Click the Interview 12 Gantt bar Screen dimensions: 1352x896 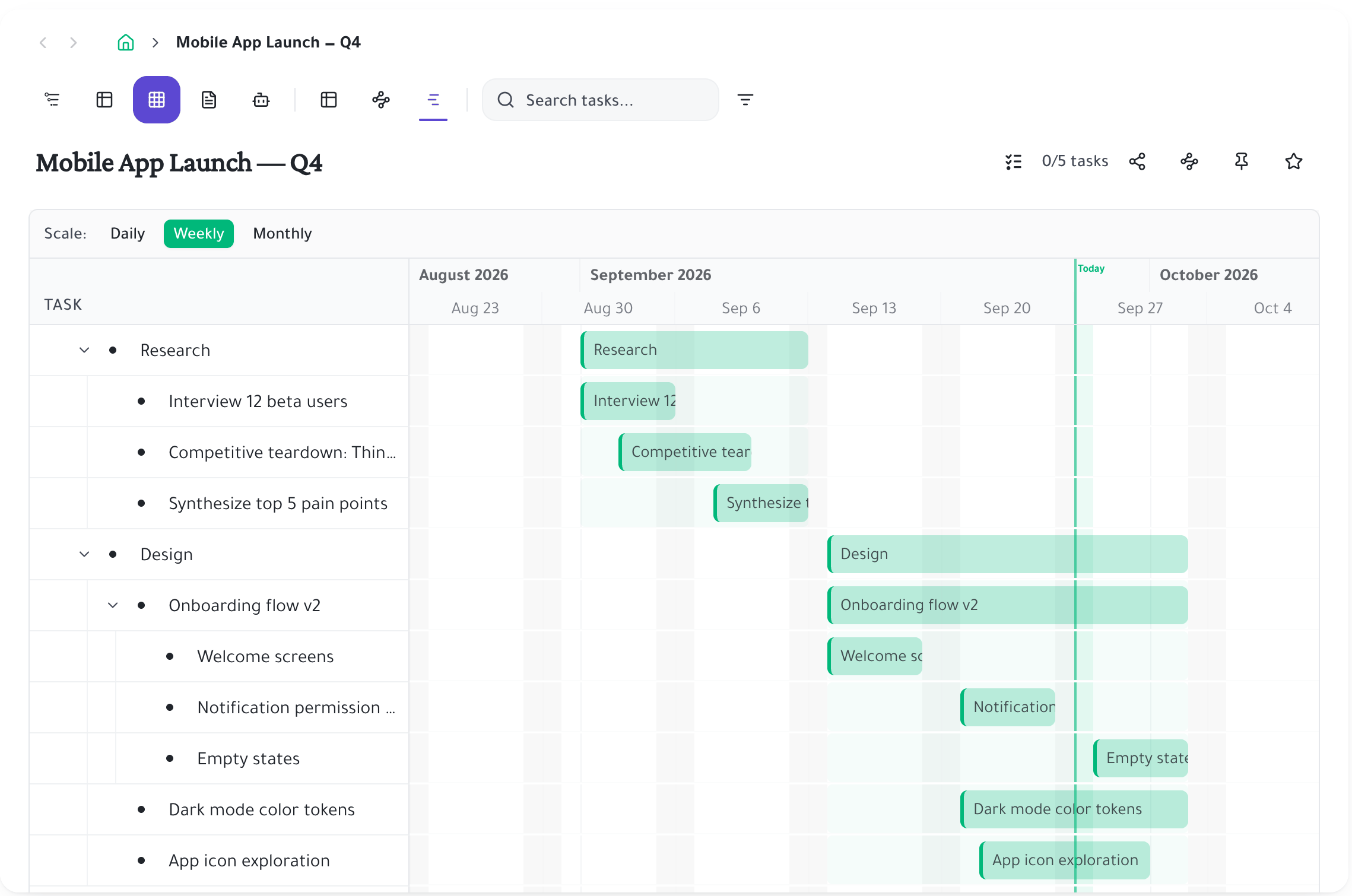point(628,401)
